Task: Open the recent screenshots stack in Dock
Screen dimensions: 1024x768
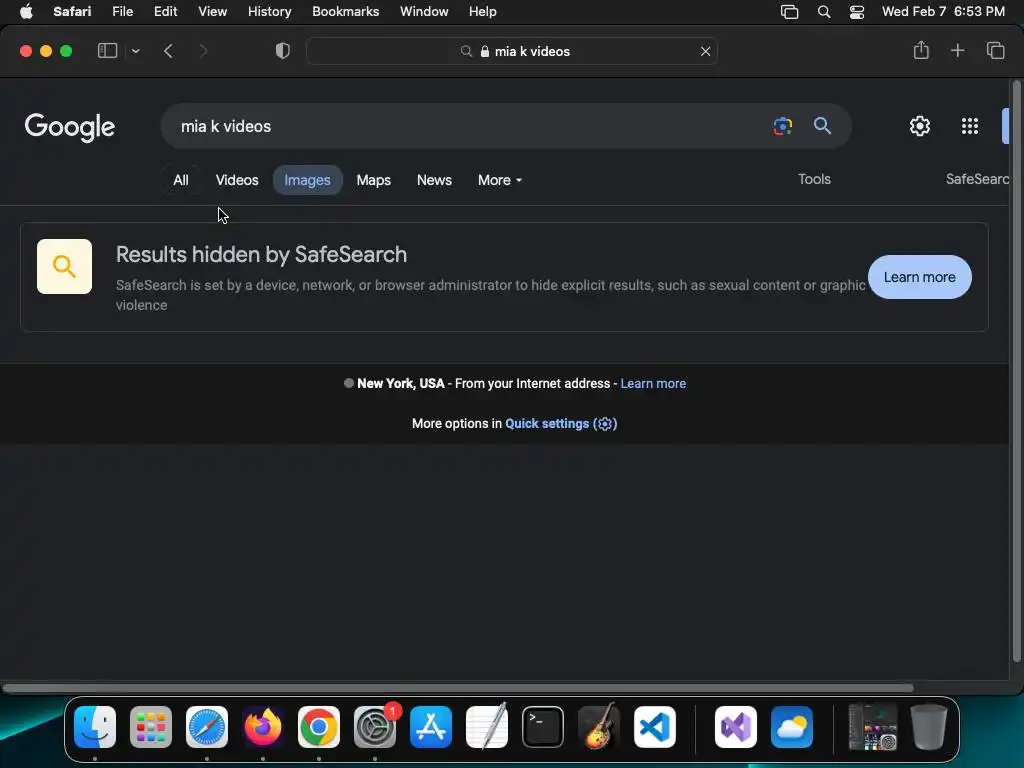Action: tap(872, 727)
